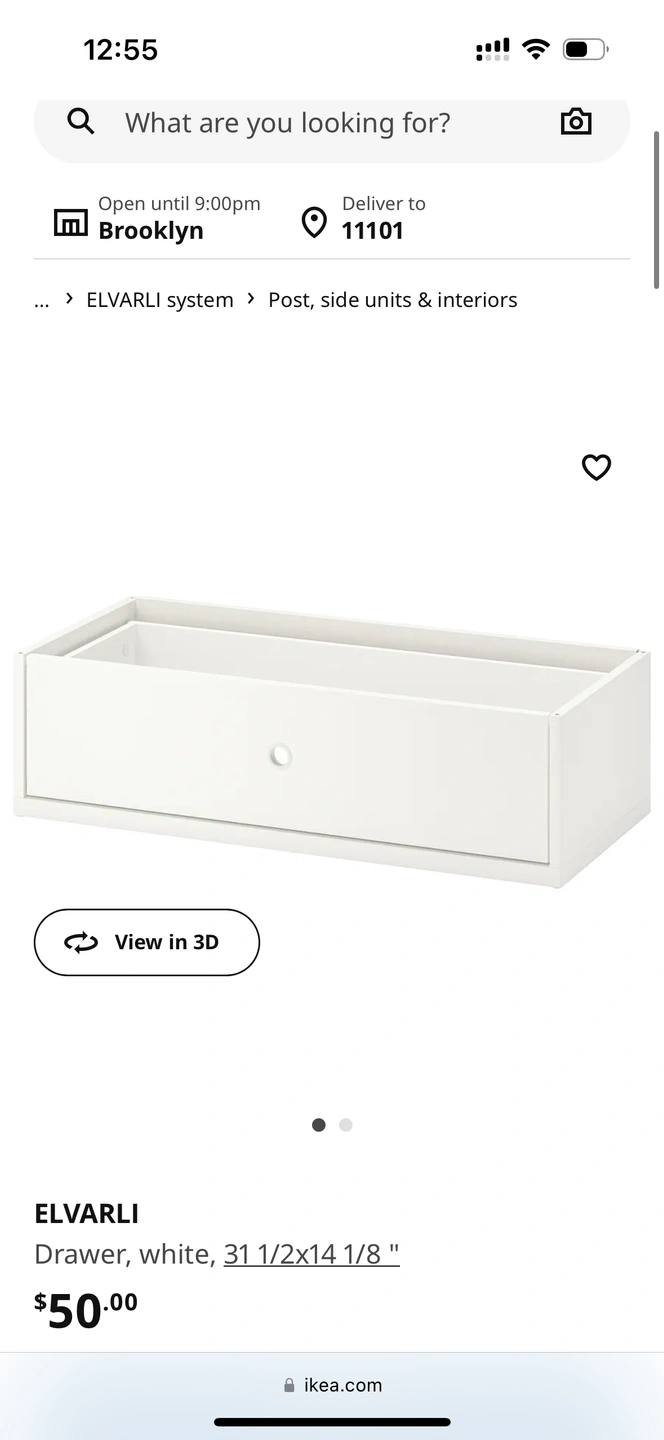Go to the ELVARLI system breadcrumb
Viewport: 664px width, 1440px height.
[x=160, y=300]
